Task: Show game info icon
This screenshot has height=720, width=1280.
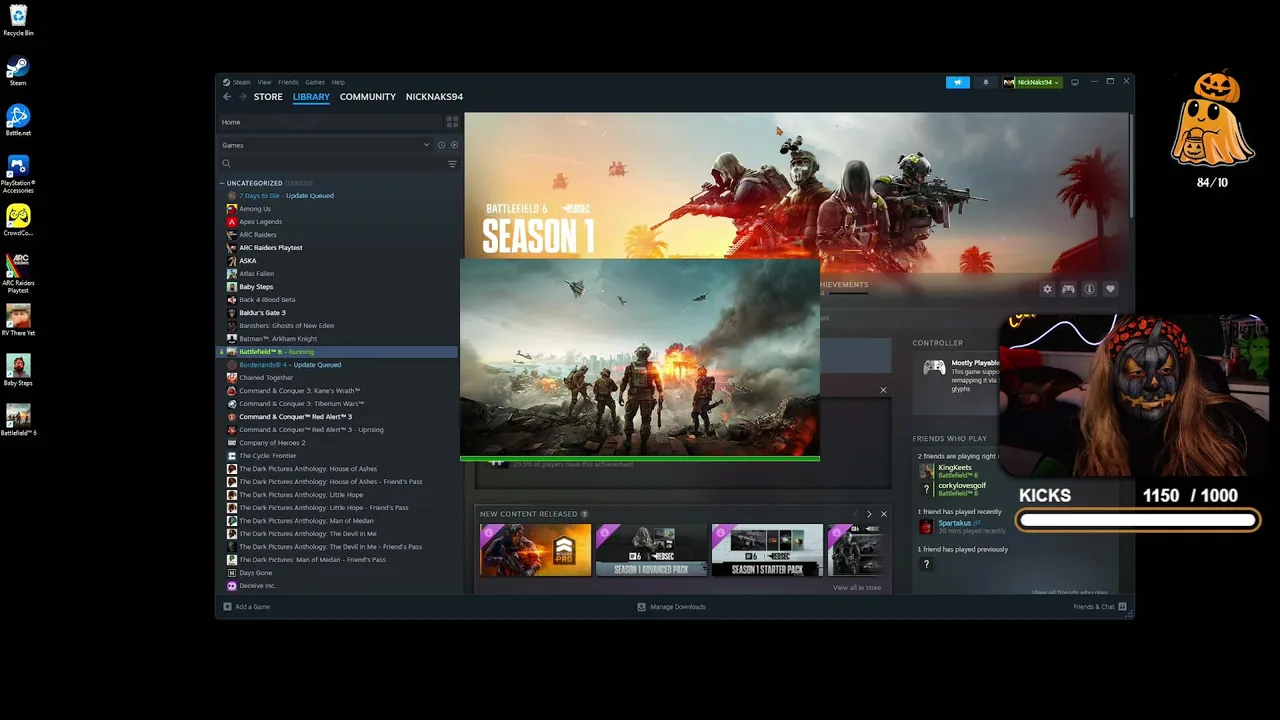Action: tap(1089, 289)
